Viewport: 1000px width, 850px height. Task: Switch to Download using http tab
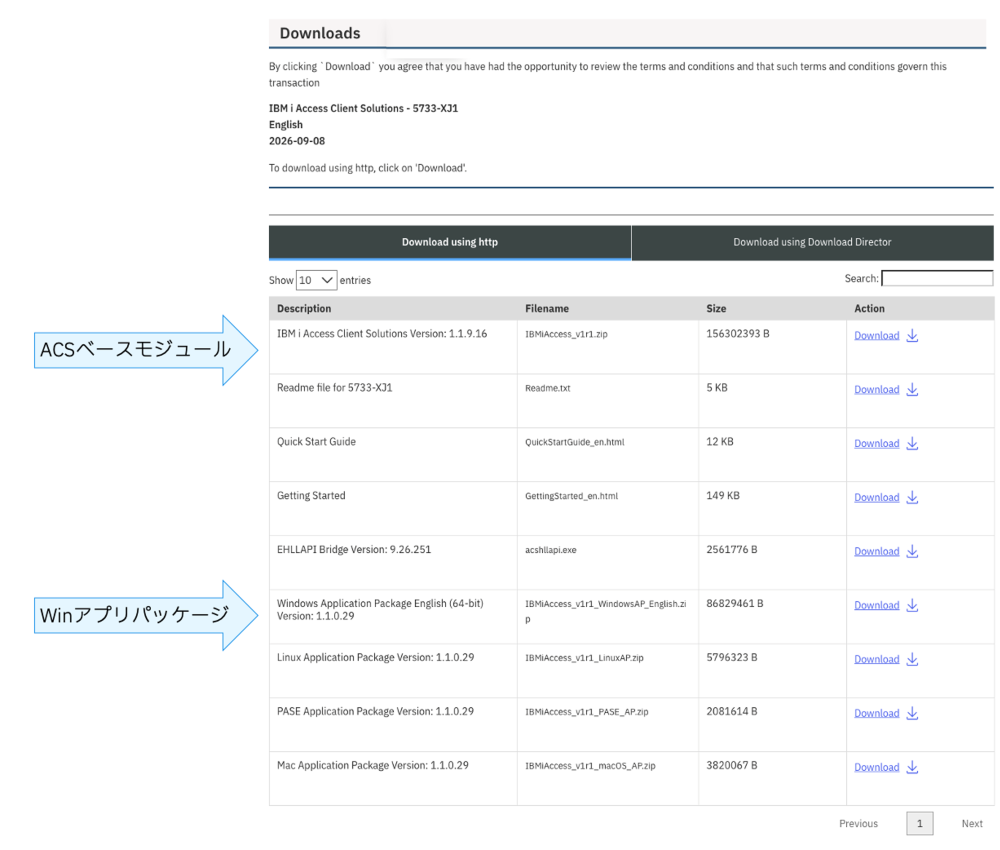[x=450, y=242]
